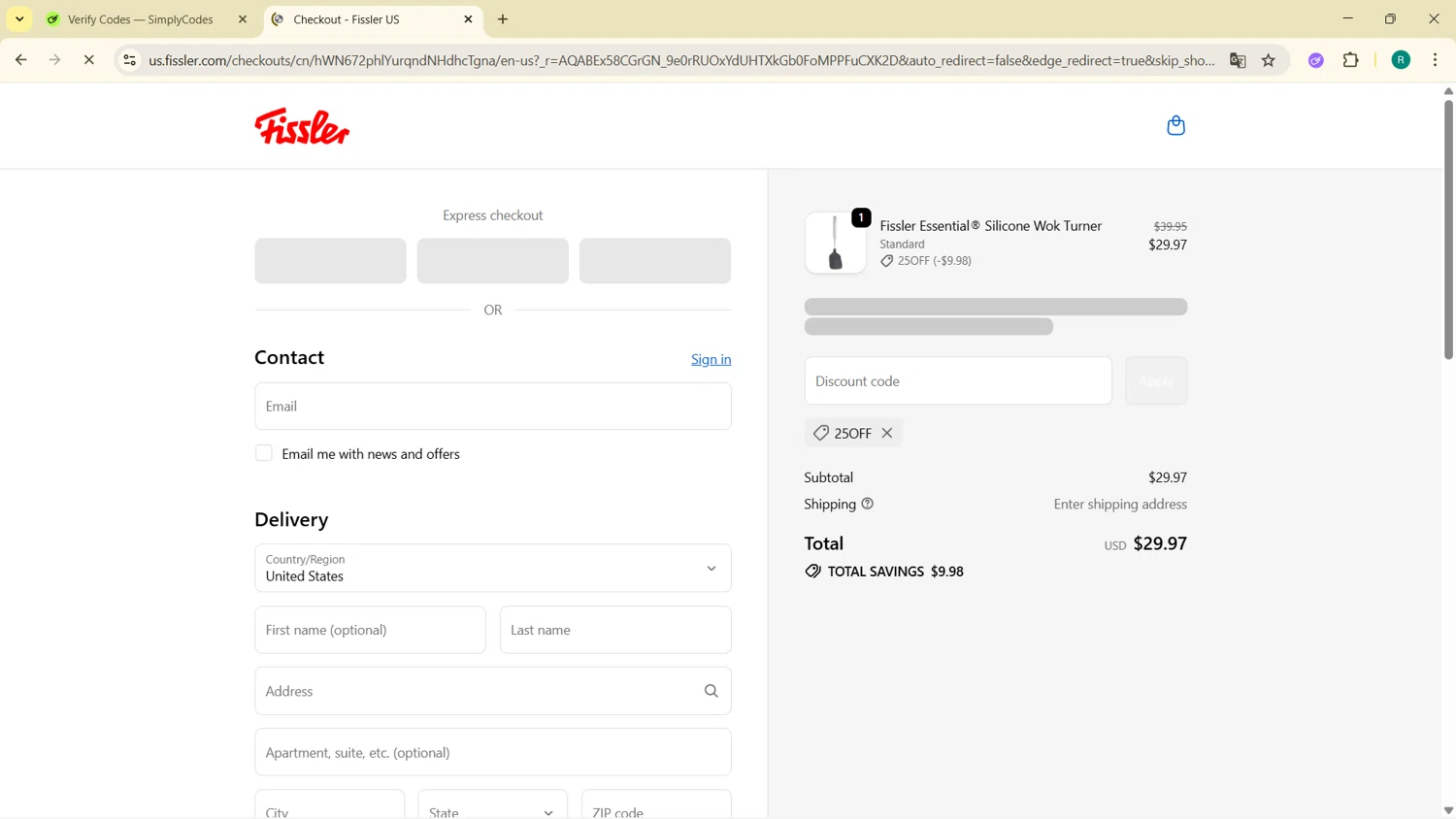1456x819 pixels.
Task: Click the scrollbar up arrow
Action: (1448, 91)
